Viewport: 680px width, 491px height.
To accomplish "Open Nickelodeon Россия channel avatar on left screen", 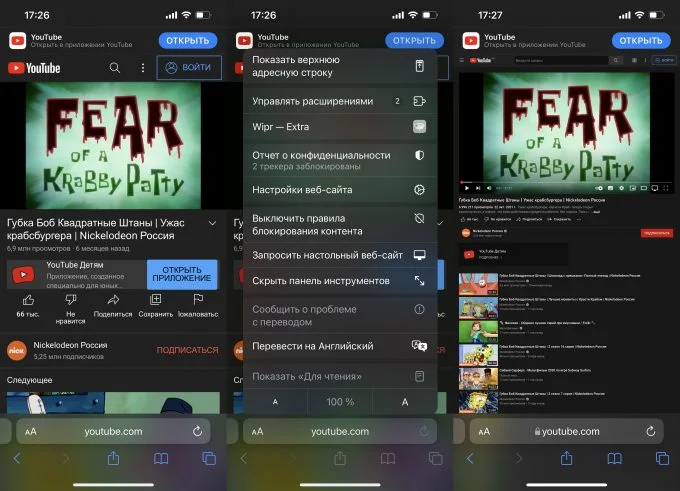I will tap(17, 350).
